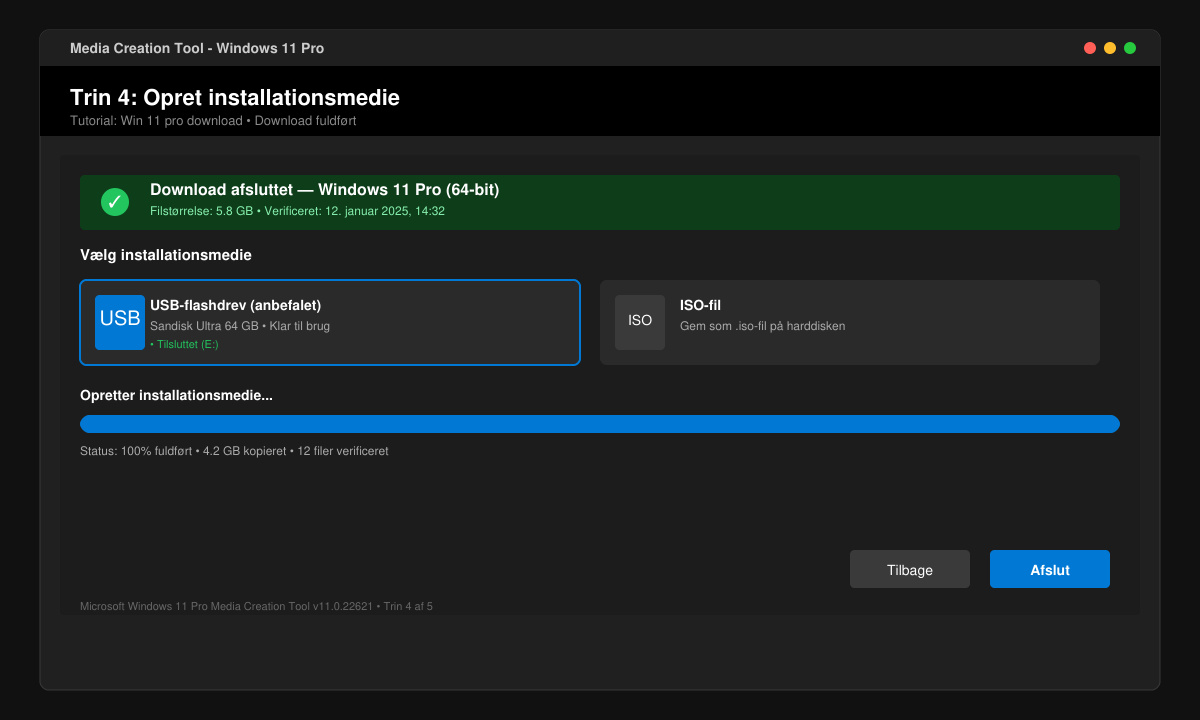Go back with the Tilbage button
1200x720 pixels.
click(910, 569)
